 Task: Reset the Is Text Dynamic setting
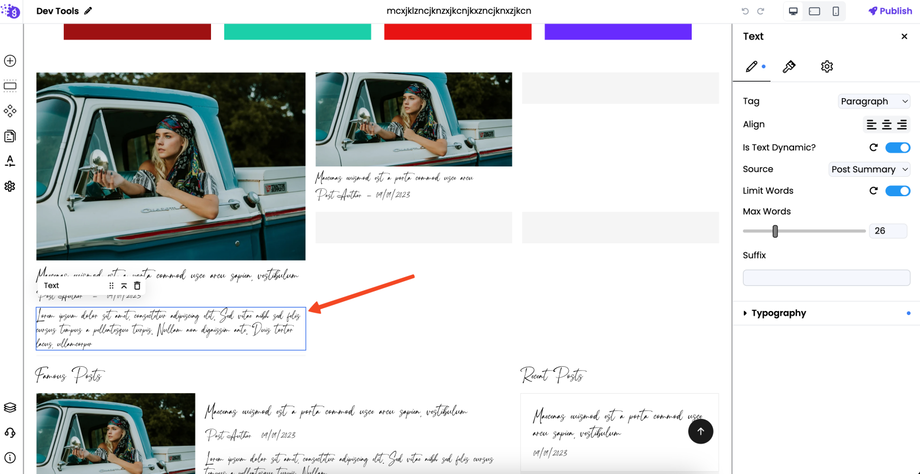pos(873,148)
